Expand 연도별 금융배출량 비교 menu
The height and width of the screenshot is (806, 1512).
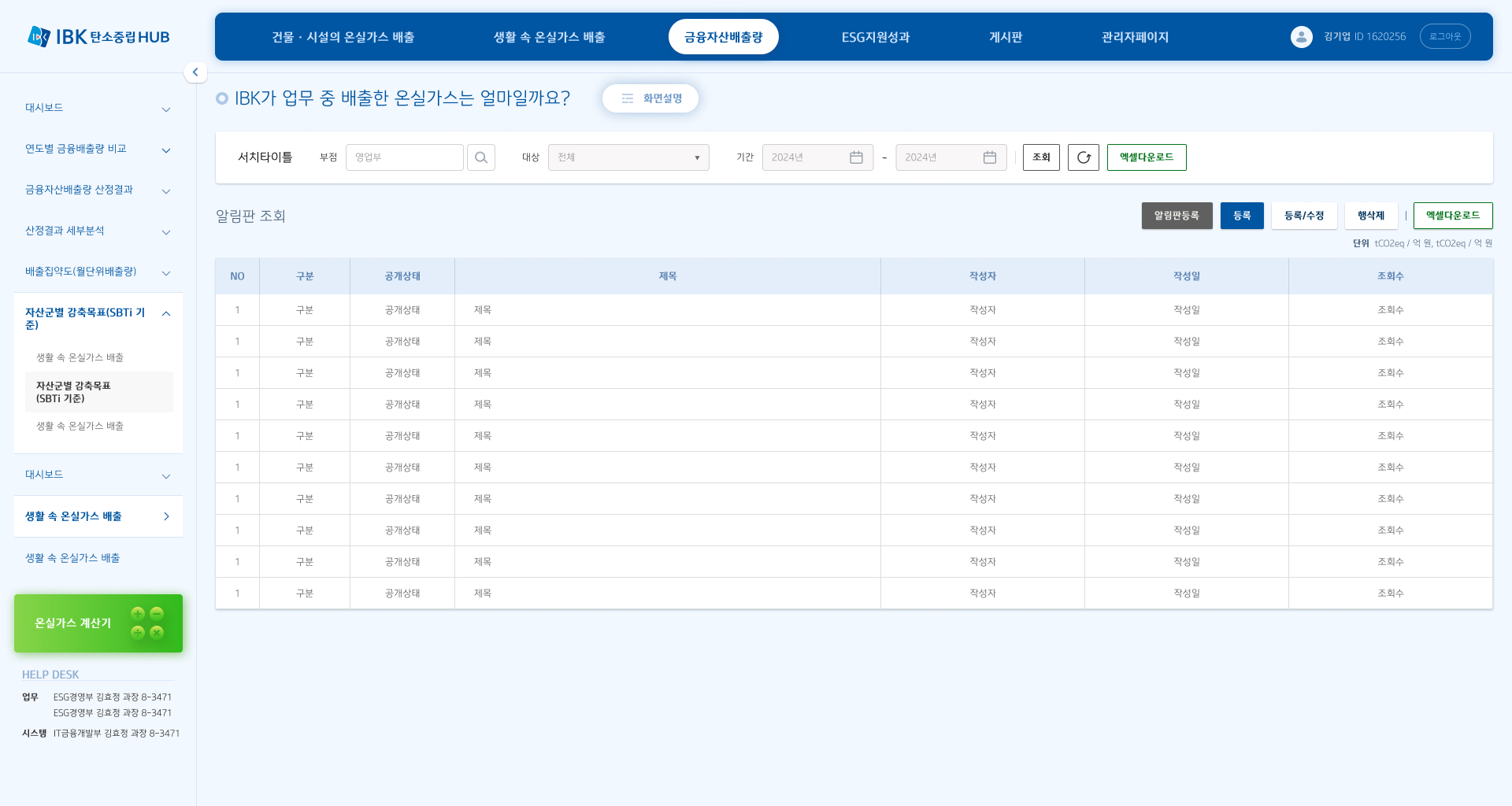98,149
